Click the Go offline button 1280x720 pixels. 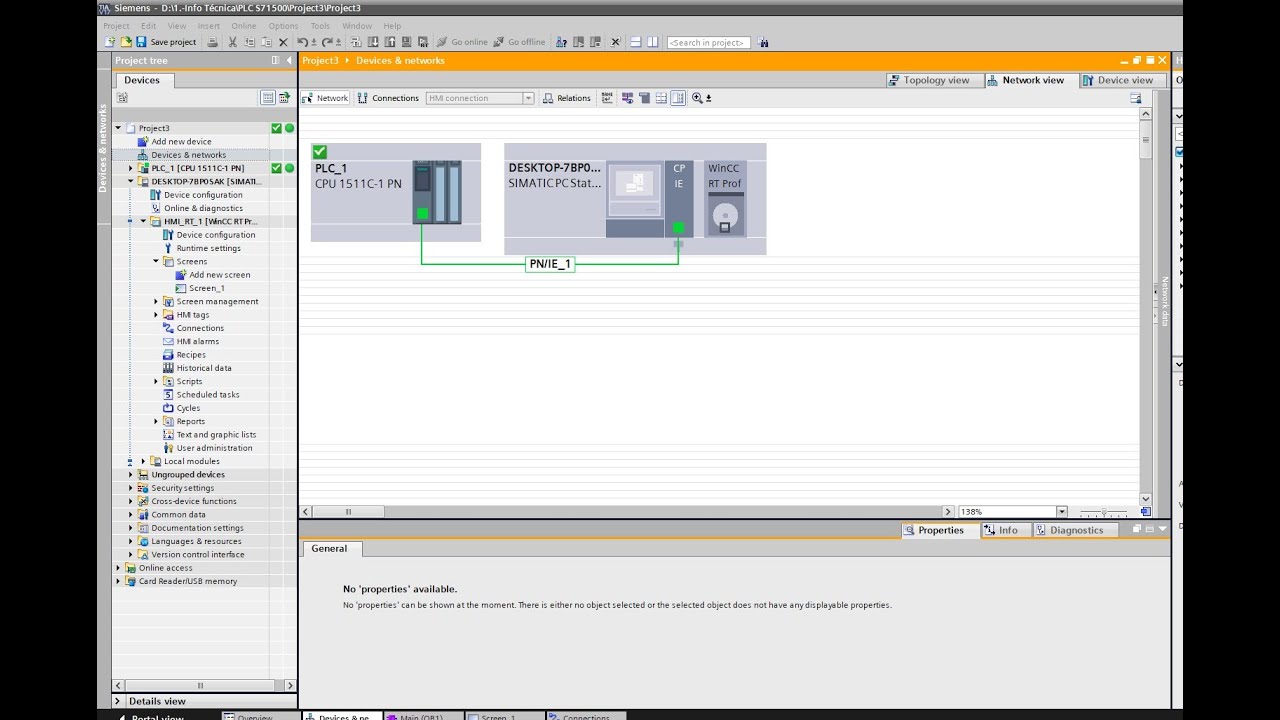pyautogui.click(x=519, y=42)
